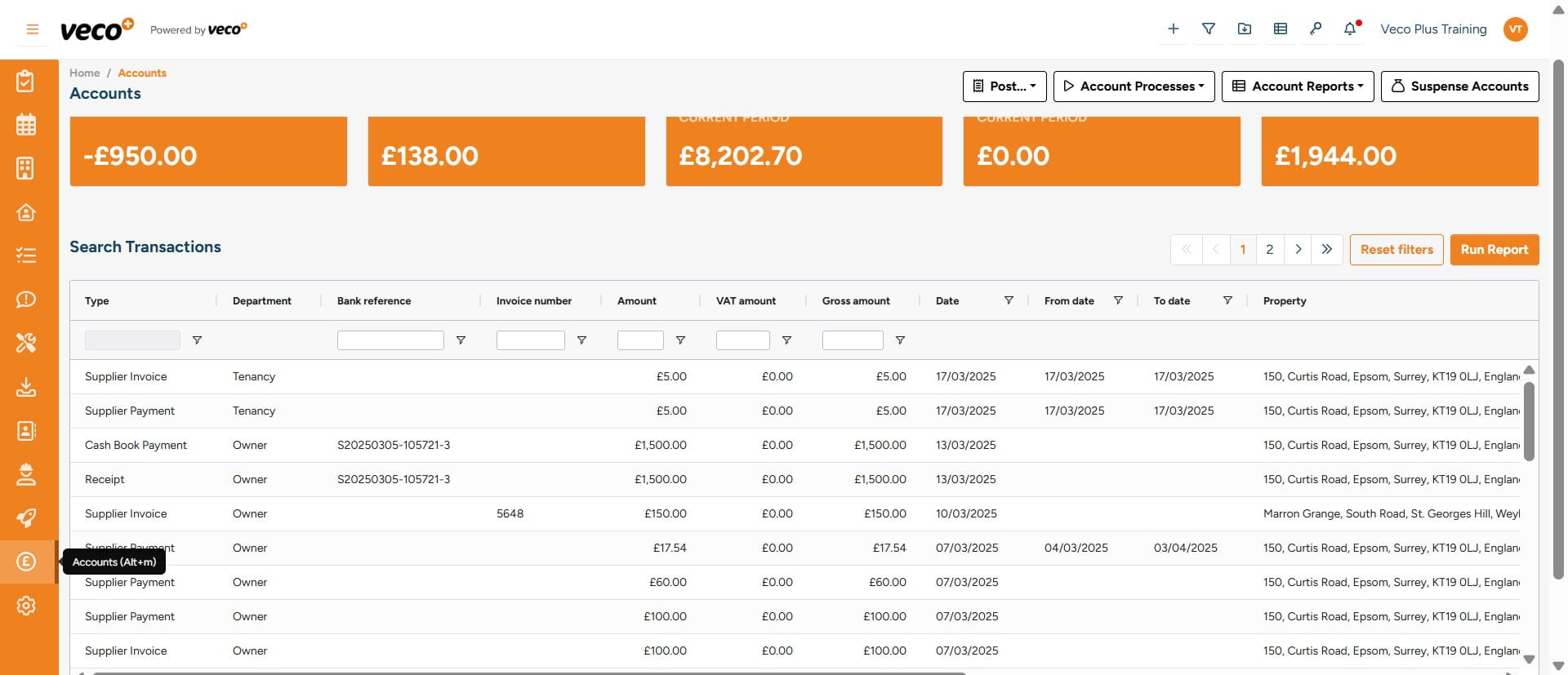Image resolution: width=1568 pixels, height=675 pixels.
Task: Click the plus add icon in header
Action: pyautogui.click(x=1173, y=29)
